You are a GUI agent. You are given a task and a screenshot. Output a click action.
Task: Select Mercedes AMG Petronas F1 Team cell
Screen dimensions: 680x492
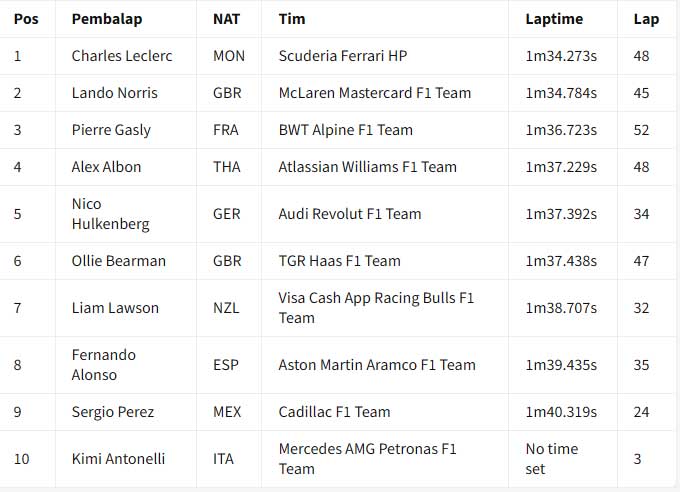368,459
